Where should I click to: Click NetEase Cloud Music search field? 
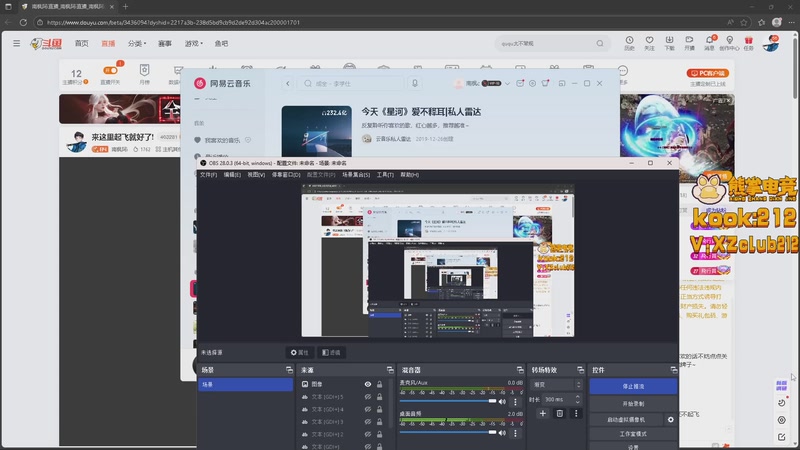click(x=351, y=83)
